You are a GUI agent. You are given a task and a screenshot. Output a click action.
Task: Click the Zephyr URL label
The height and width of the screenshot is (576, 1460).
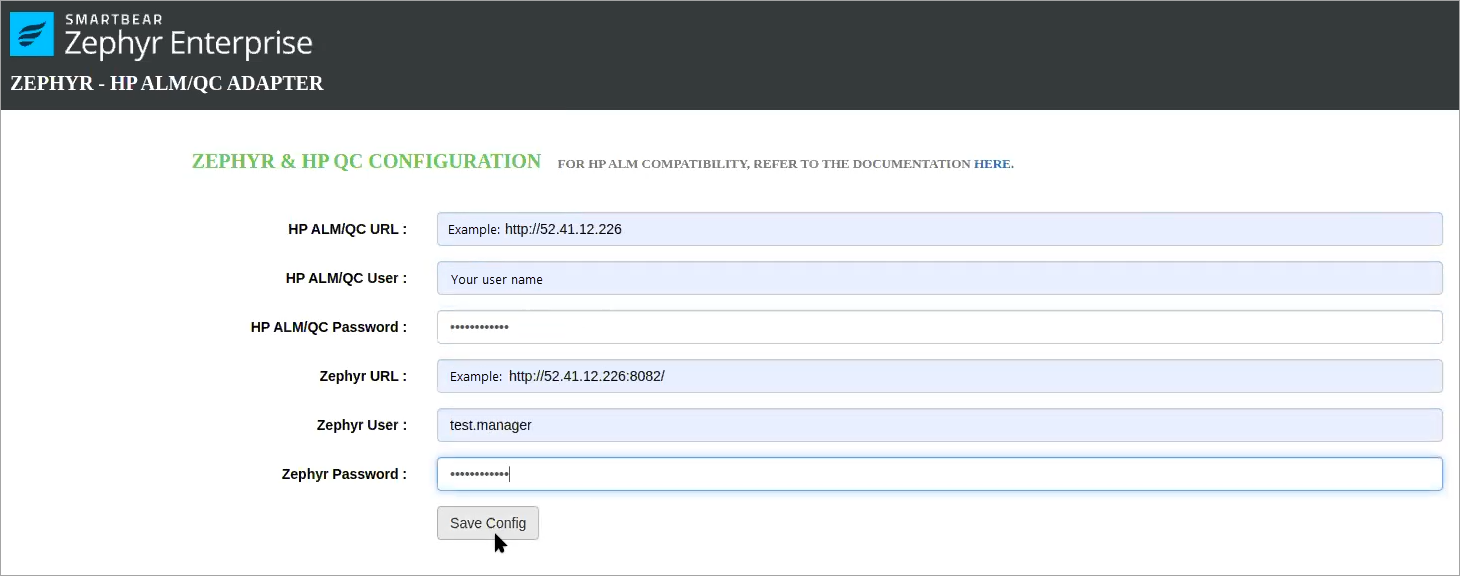tap(362, 376)
